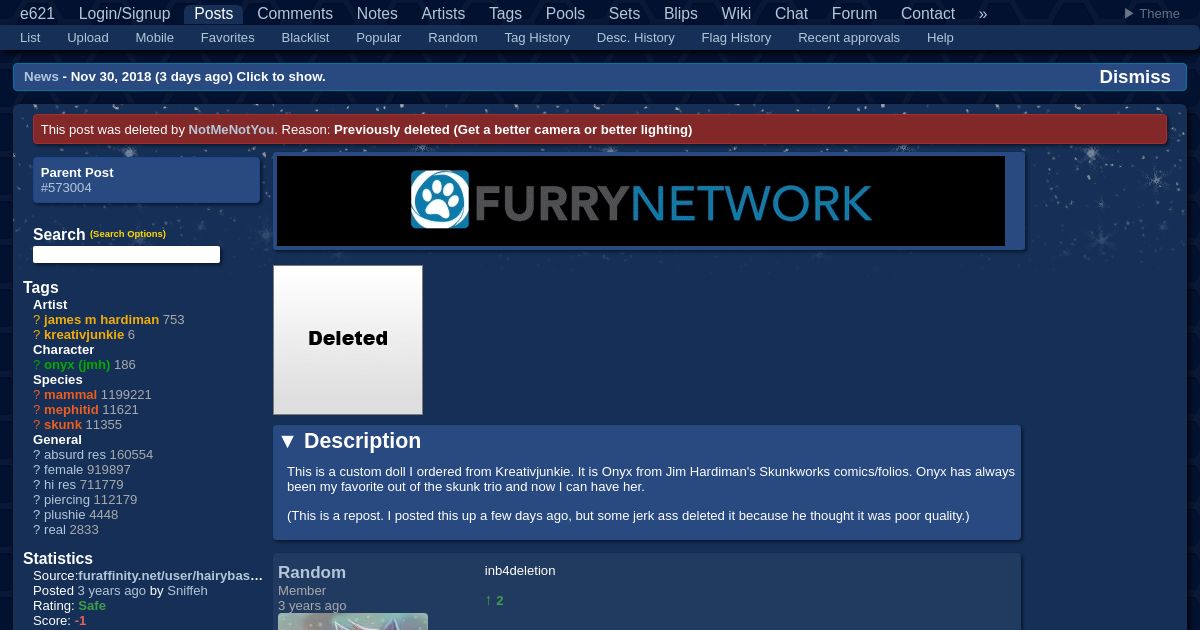Open wiki question mark for mephitid tag

coord(37,410)
